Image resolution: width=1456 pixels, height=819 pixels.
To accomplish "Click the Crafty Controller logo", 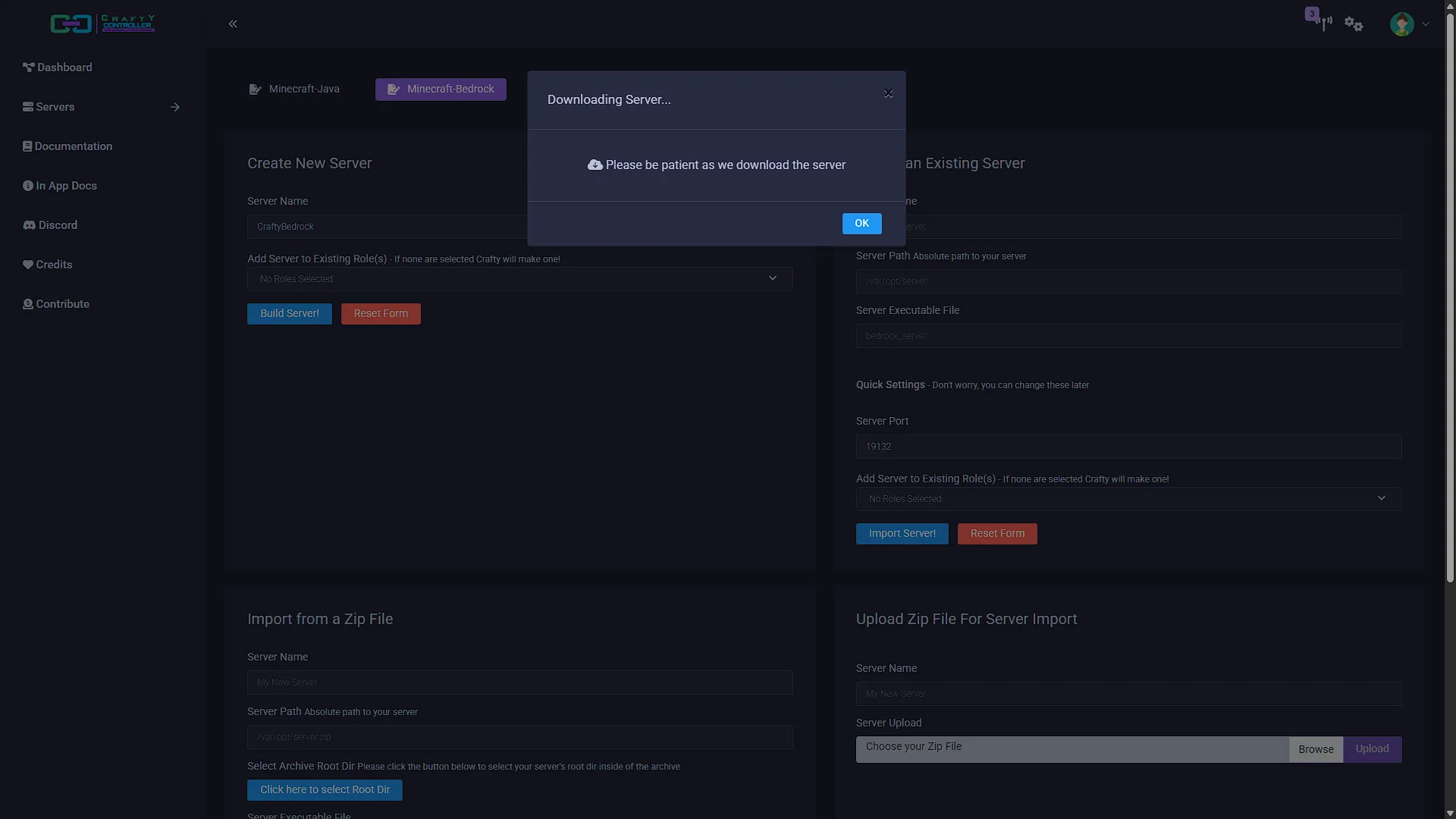I will (102, 24).
